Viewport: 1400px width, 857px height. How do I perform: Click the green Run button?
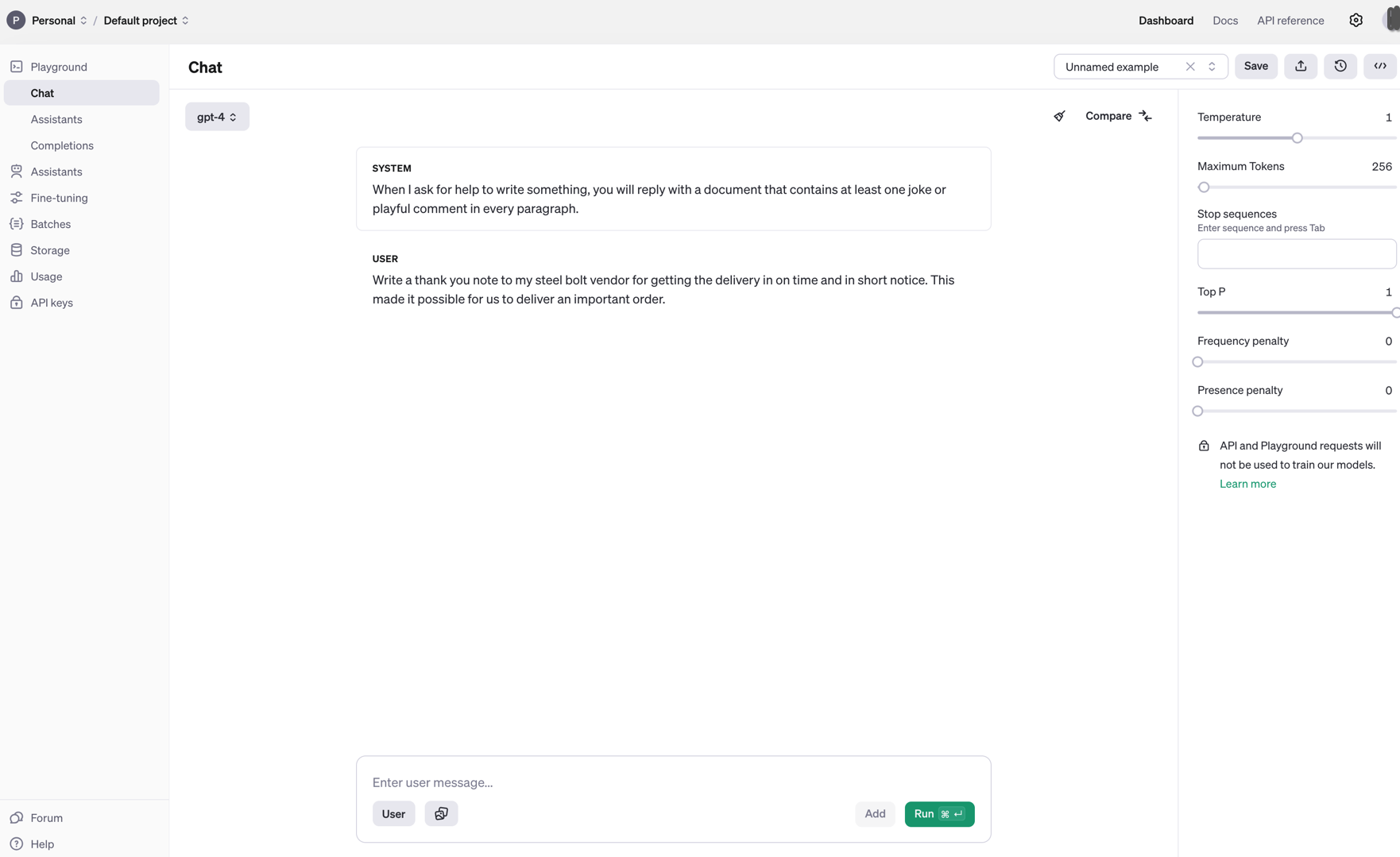[939, 814]
